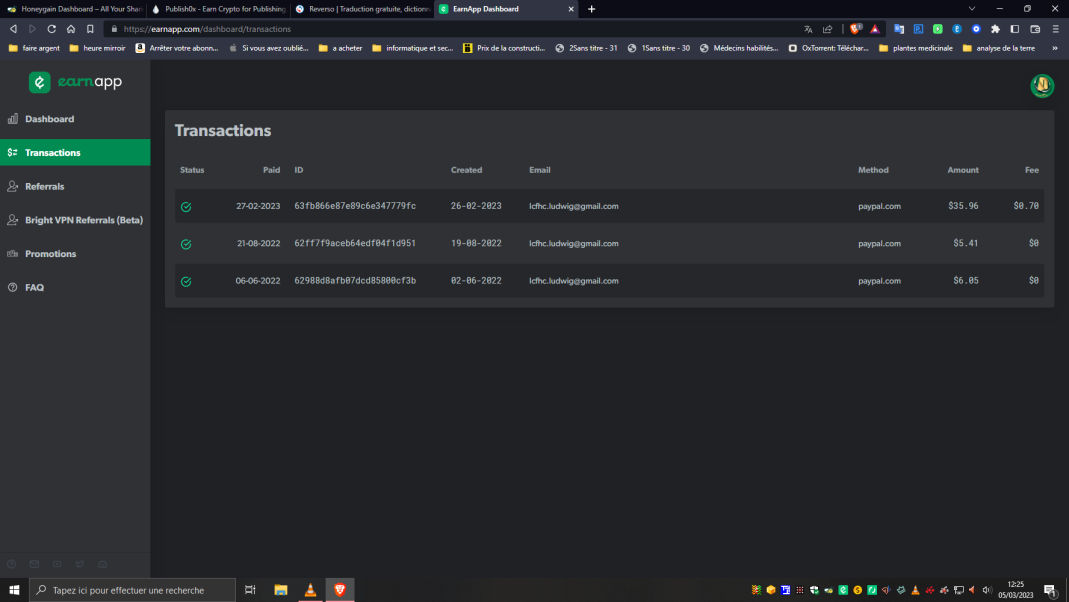Click the $35.96 amount cell
The height and width of the screenshot is (602, 1069).
[x=963, y=206]
